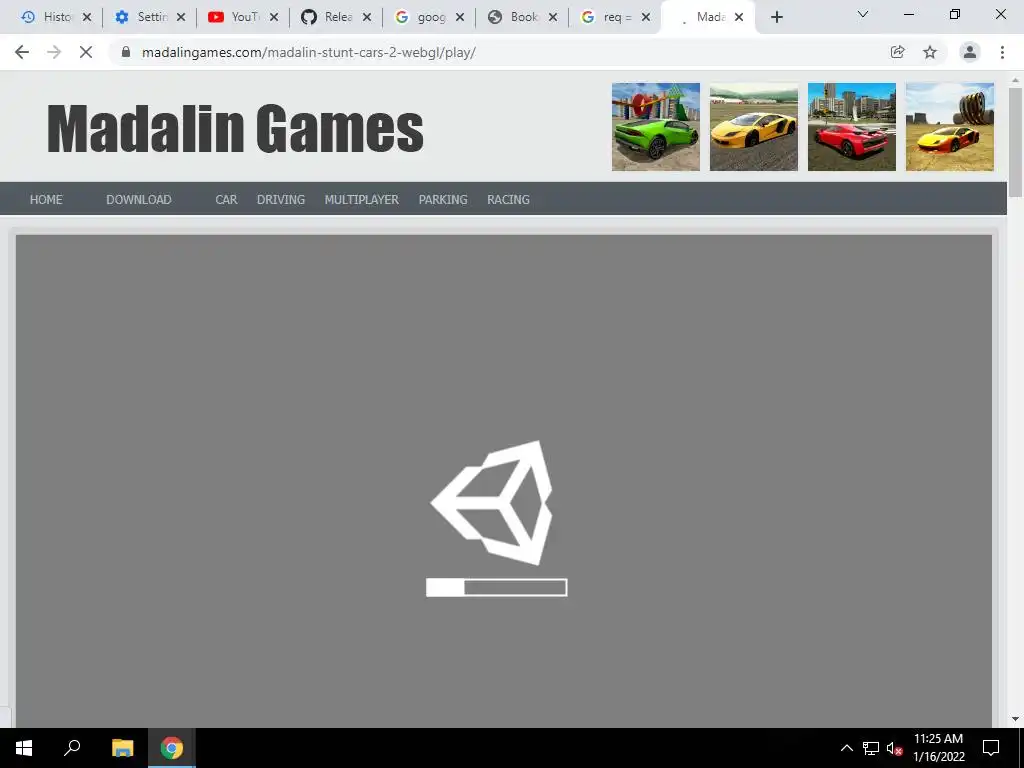Open the PARKING games category
Image resolution: width=1024 pixels, height=768 pixels.
coord(443,199)
